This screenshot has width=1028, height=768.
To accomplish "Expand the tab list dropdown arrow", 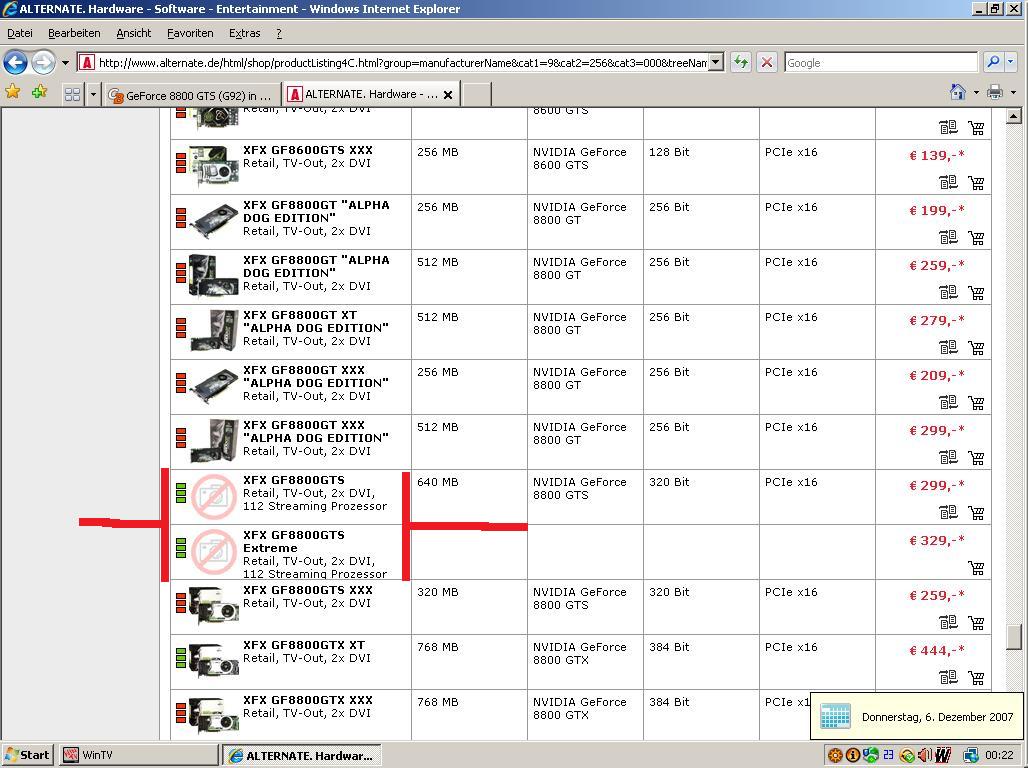I will [93, 94].
